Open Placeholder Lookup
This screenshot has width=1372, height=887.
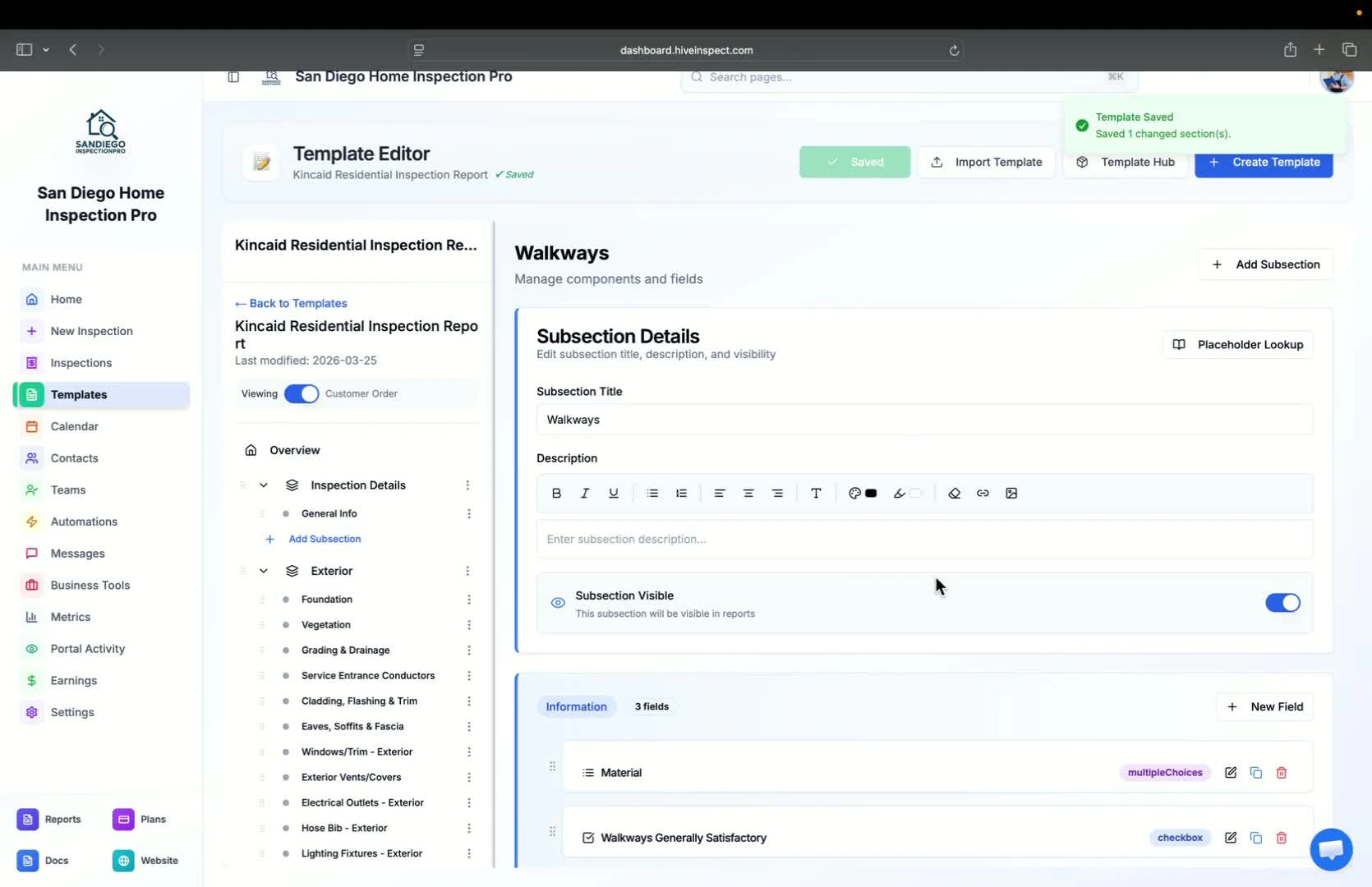click(x=1238, y=345)
